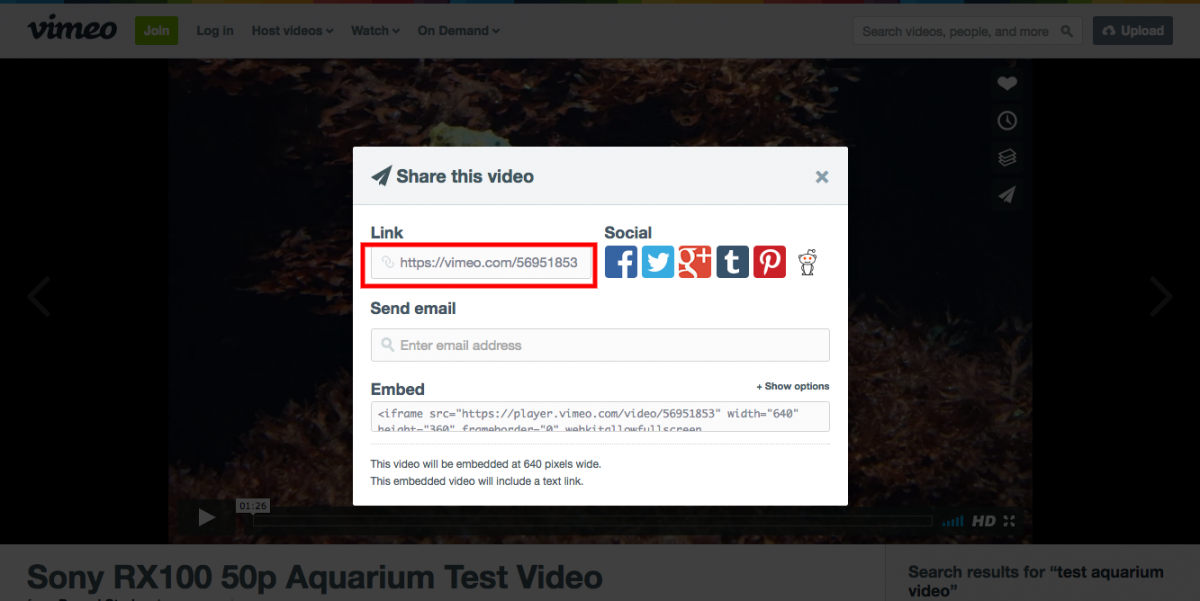Like the video with heart icon
1200x601 pixels.
tap(1007, 84)
